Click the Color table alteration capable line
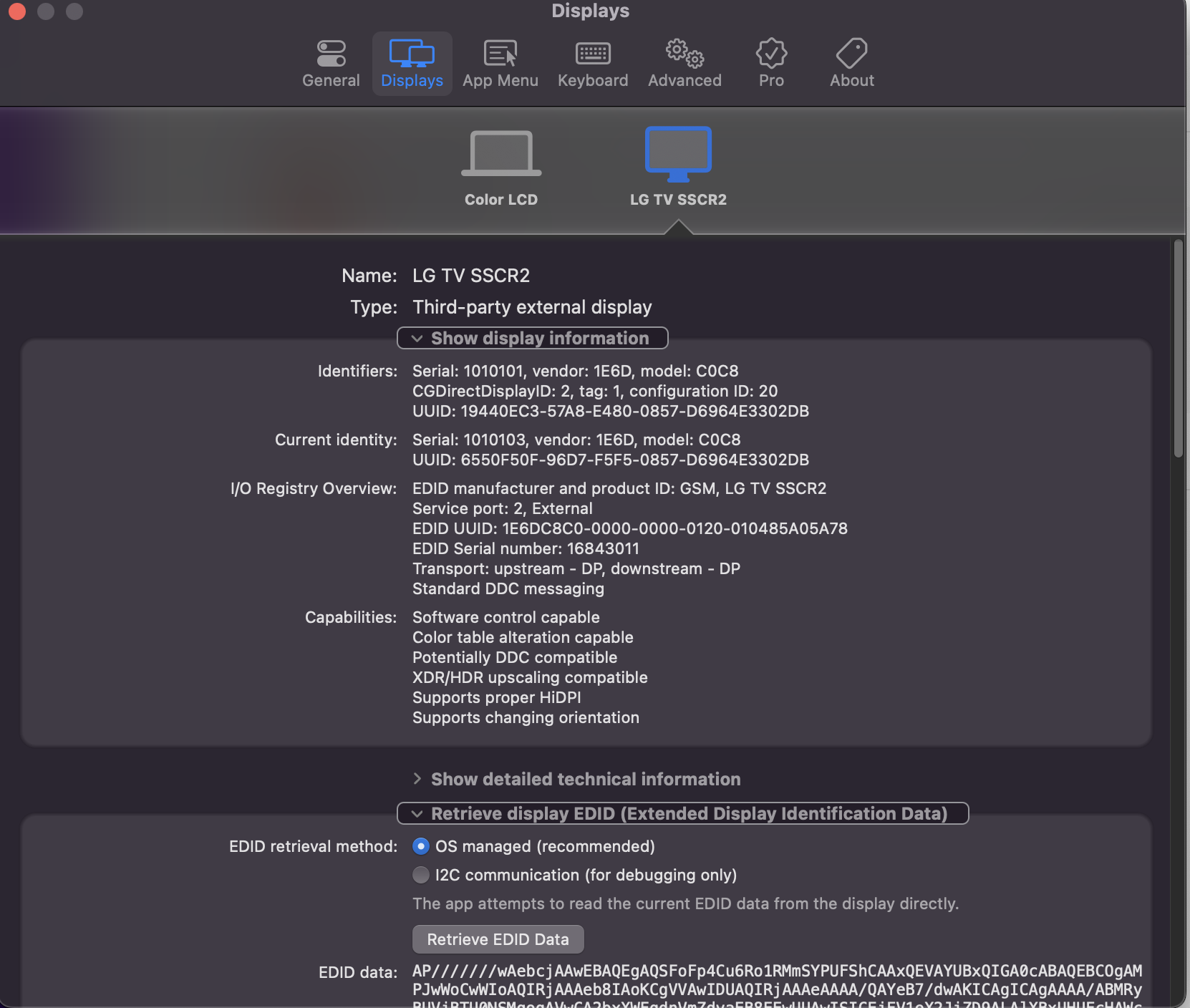The width and height of the screenshot is (1190, 1008). point(523,637)
